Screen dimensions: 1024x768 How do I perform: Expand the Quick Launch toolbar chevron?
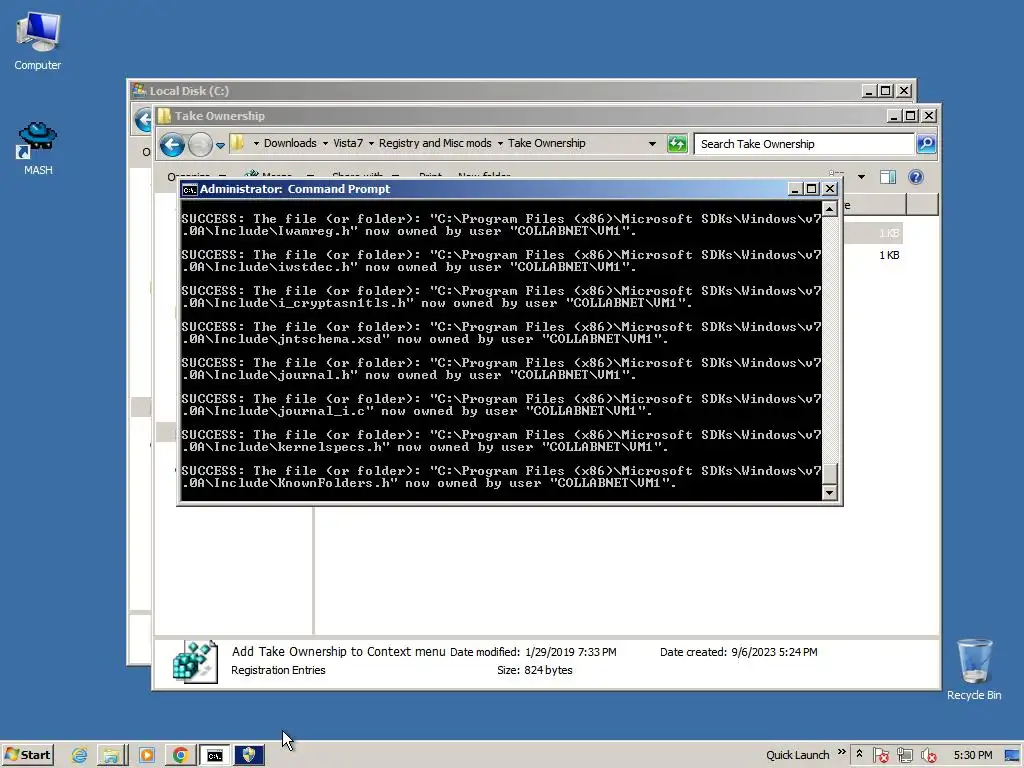tap(841, 752)
